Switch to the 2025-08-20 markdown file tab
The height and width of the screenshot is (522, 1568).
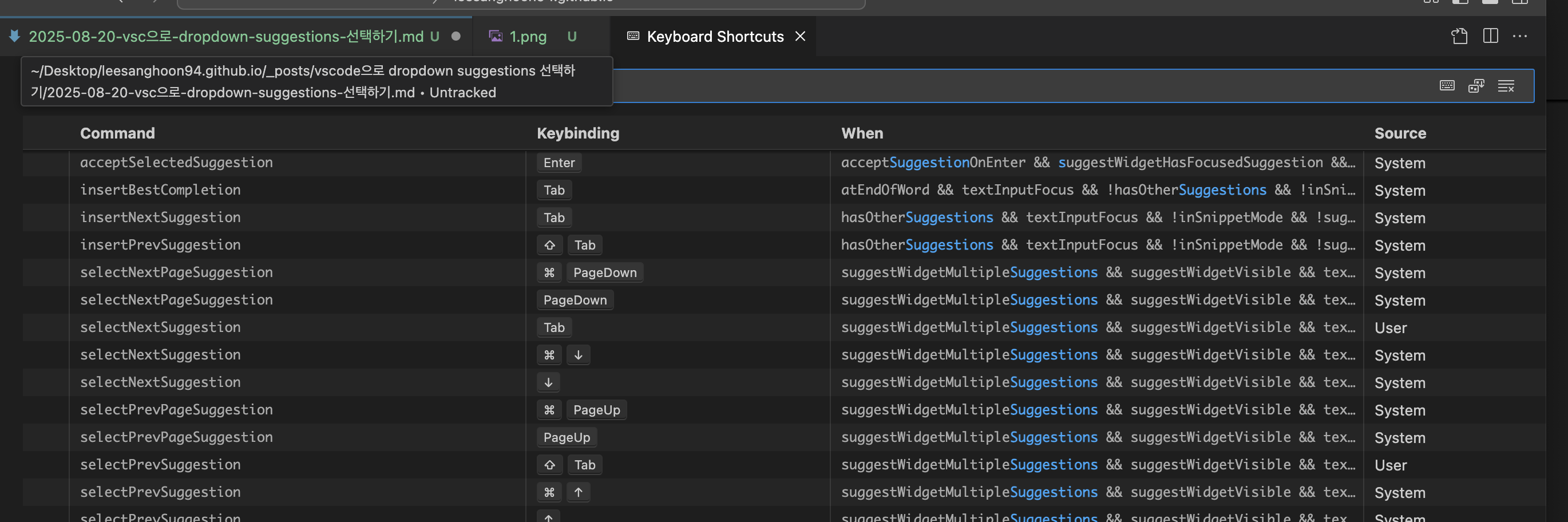click(225, 37)
